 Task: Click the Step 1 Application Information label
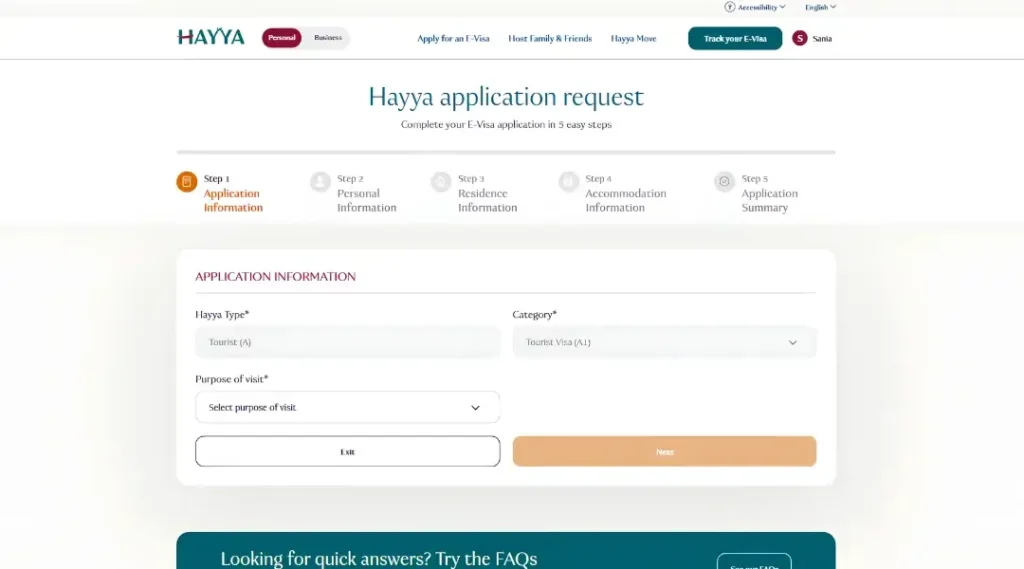233,193
